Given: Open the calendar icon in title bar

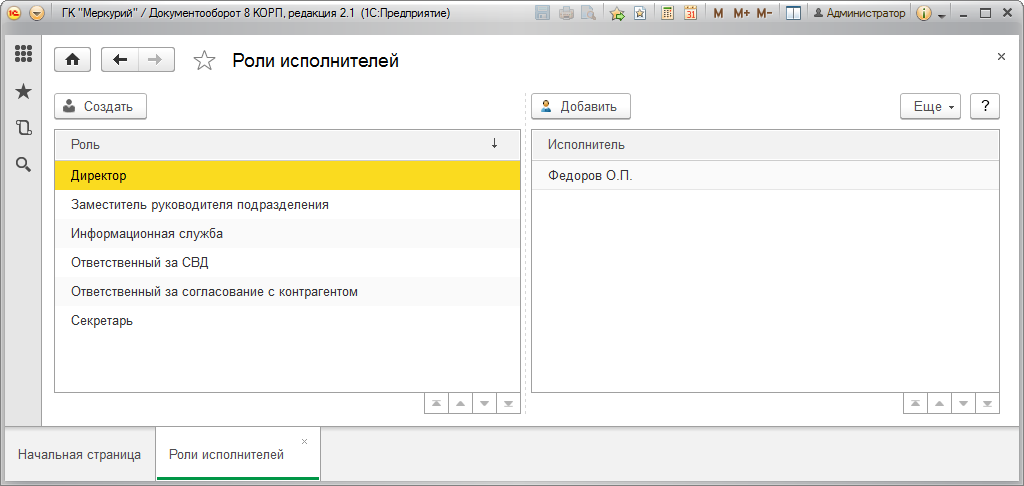Looking at the screenshot, I should [x=690, y=12].
